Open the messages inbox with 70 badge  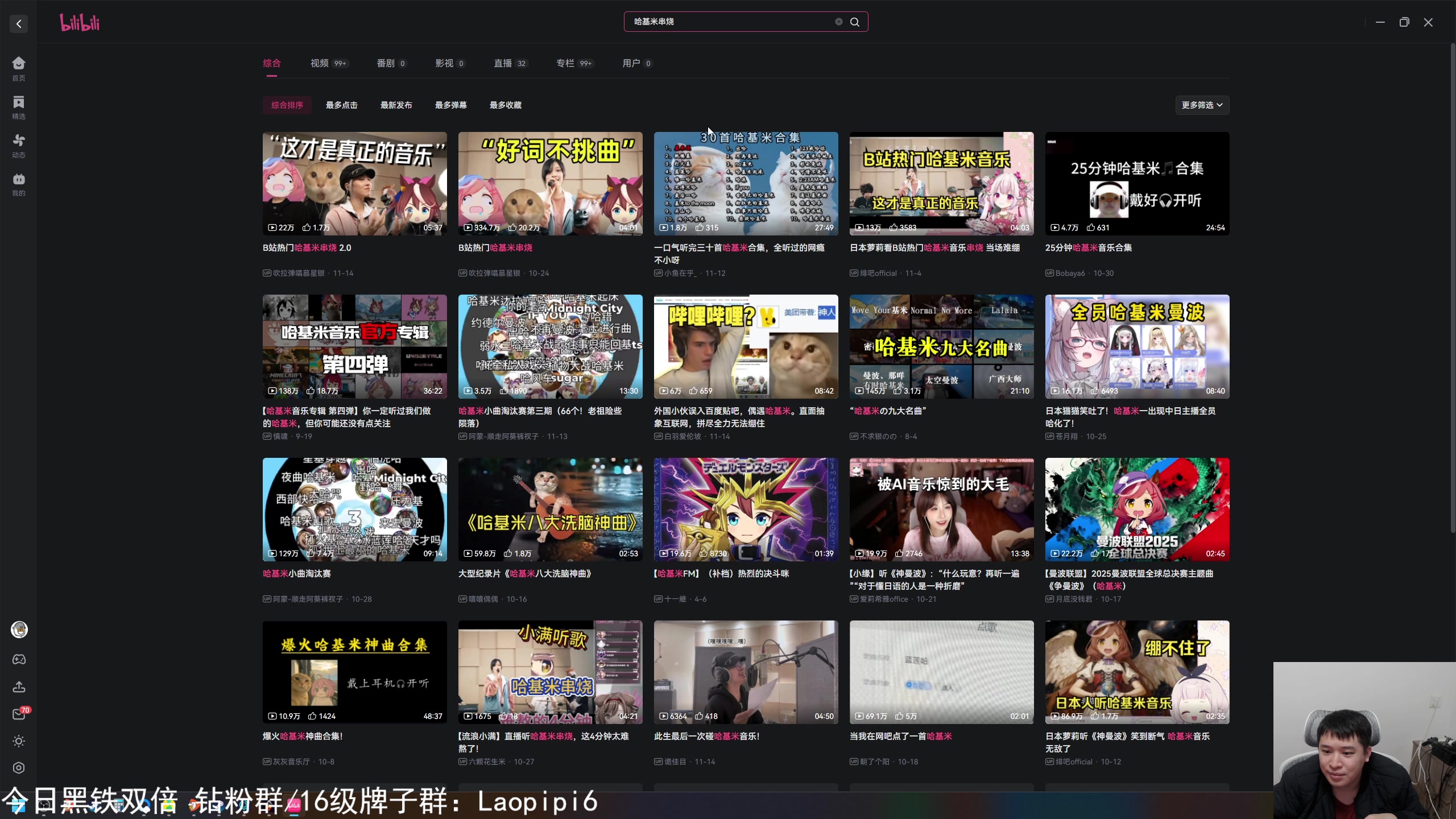tap(19, 714)
